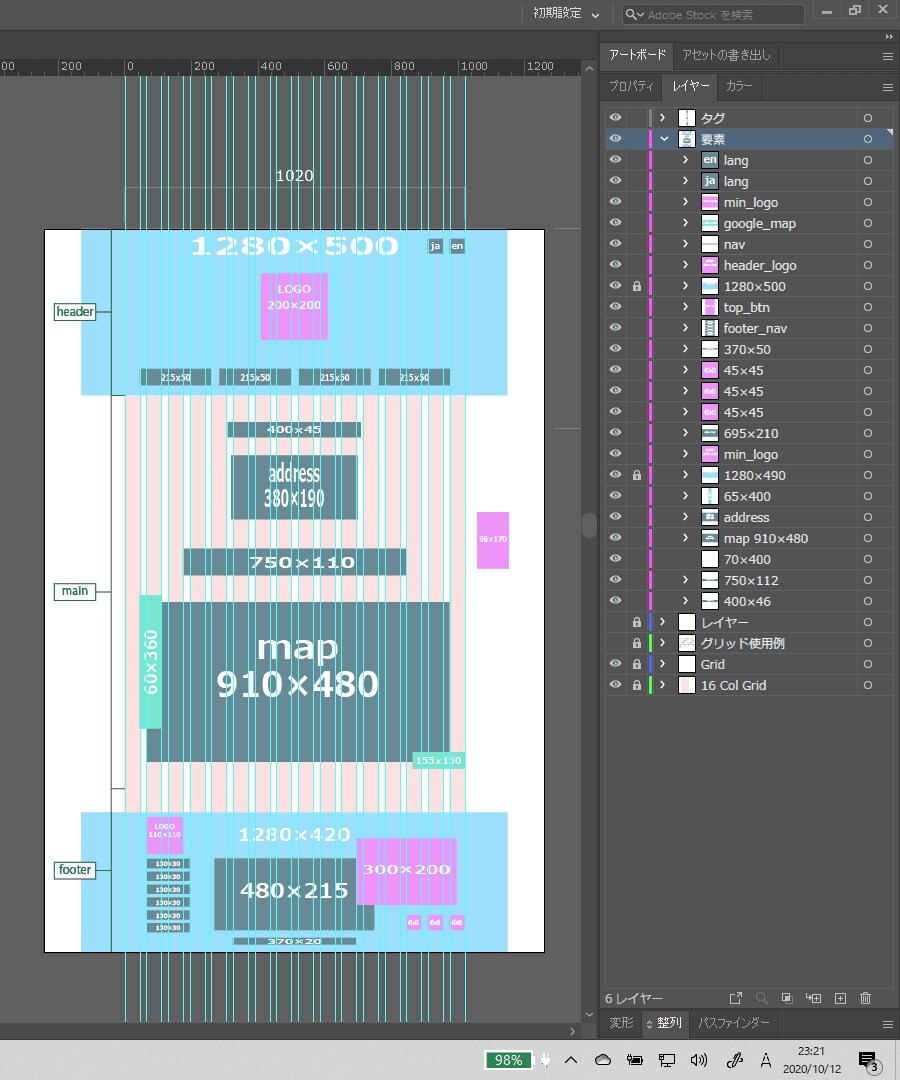This screenshot has width=900, height=1080.
Task: Click the volume icon in the taskbar
Action: (698, 1060)
